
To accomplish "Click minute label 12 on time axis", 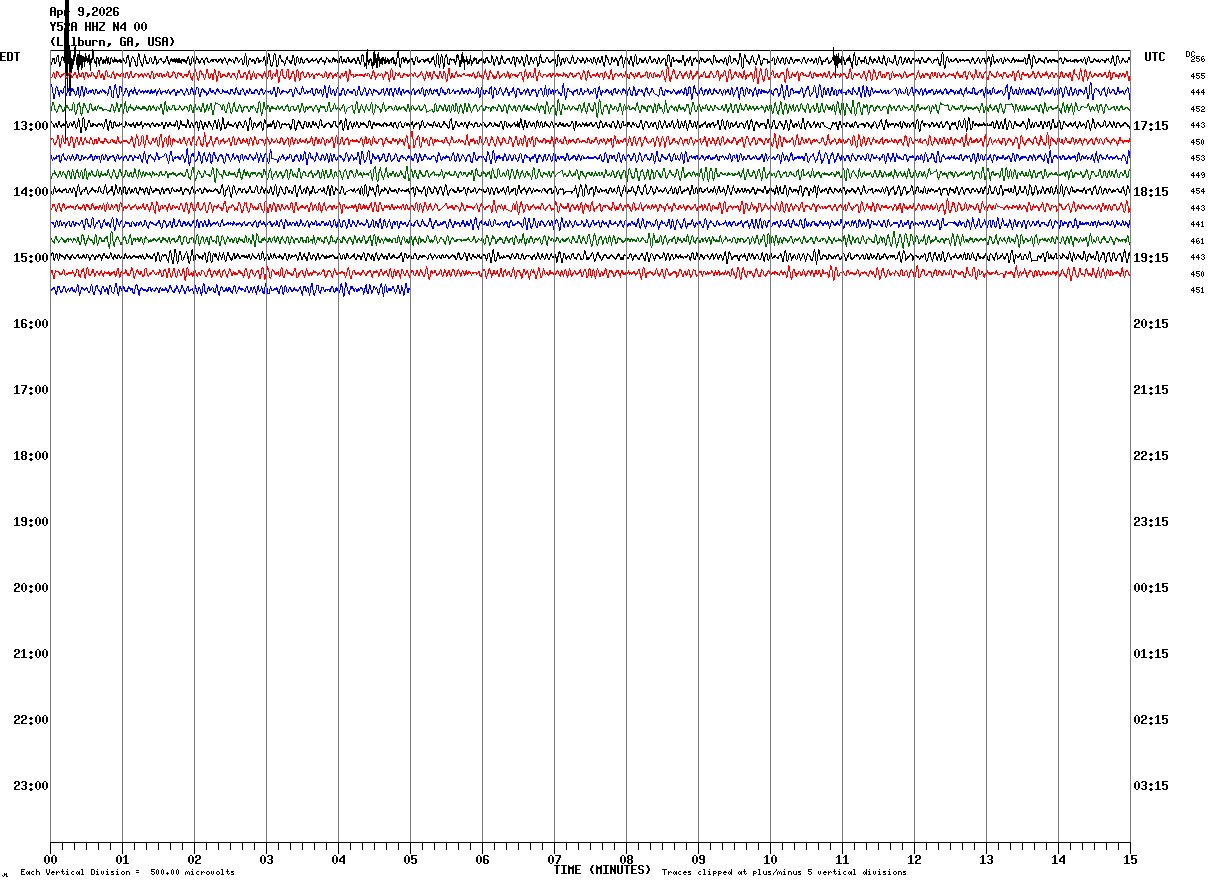I will click(914, 860).
